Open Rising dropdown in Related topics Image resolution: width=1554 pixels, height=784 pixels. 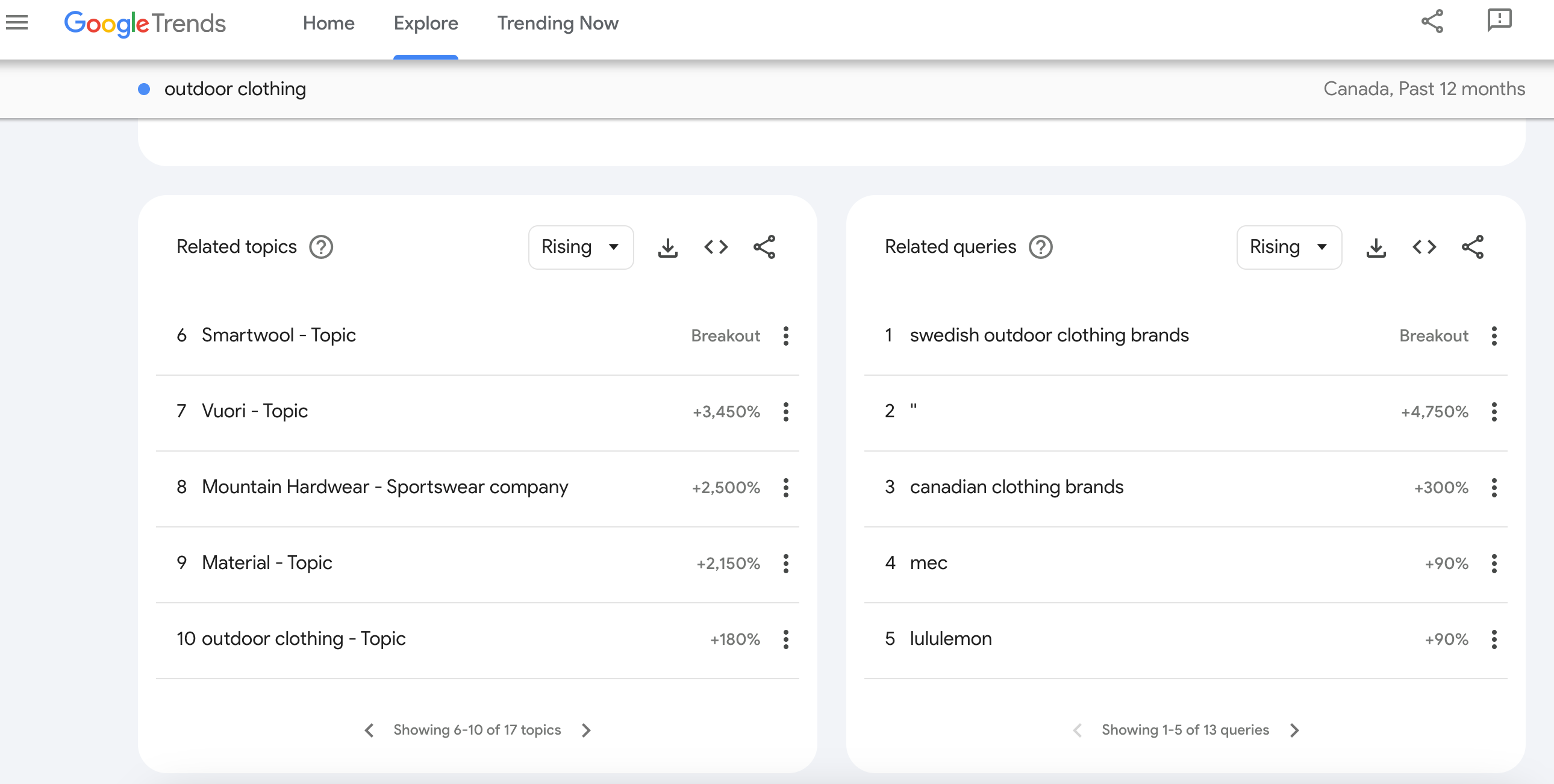point(580,247)
